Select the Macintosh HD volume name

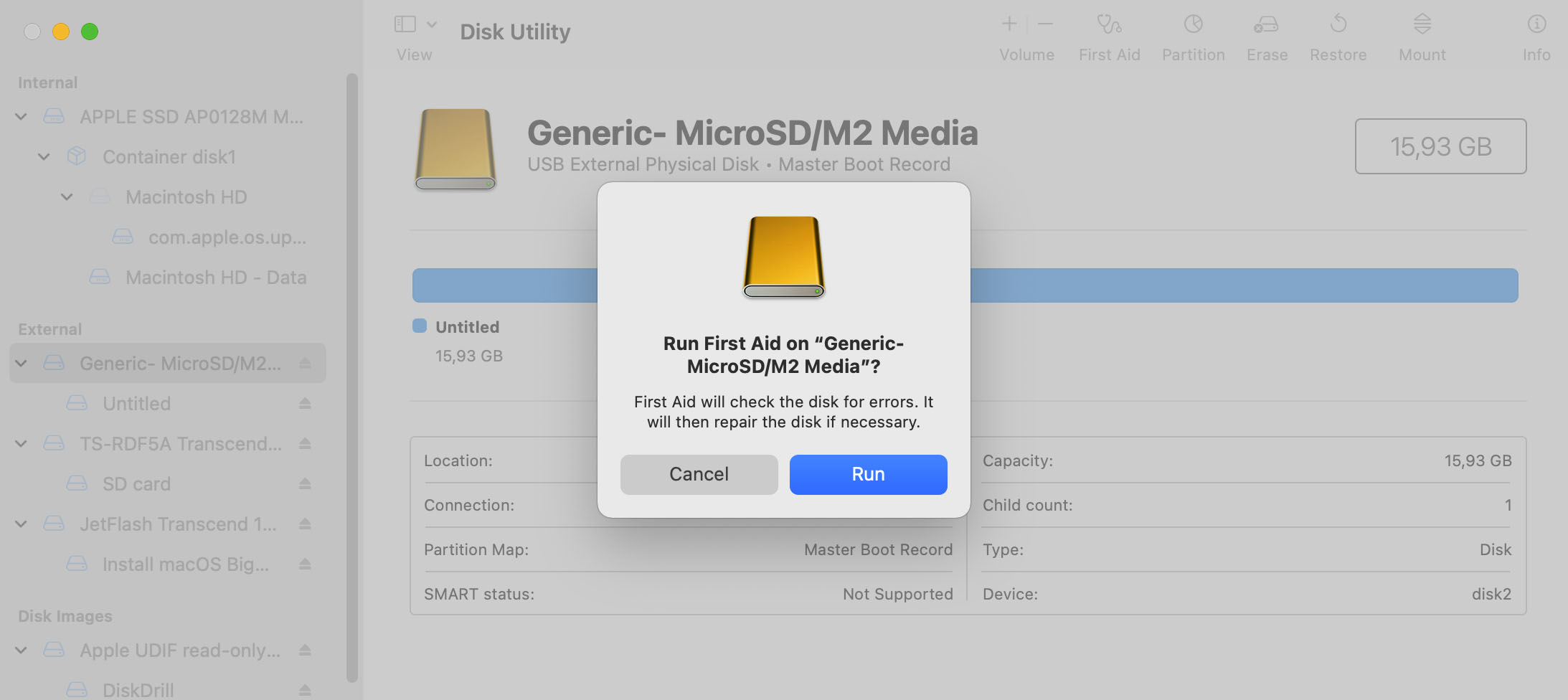point(186,197)
